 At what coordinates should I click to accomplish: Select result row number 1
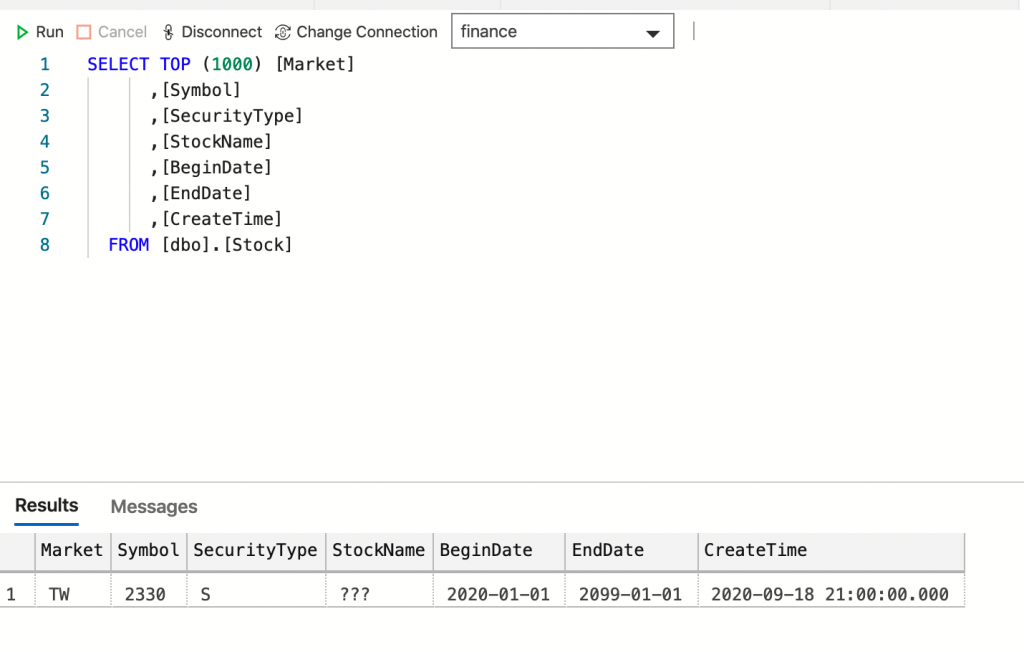[x=11, y=594]
